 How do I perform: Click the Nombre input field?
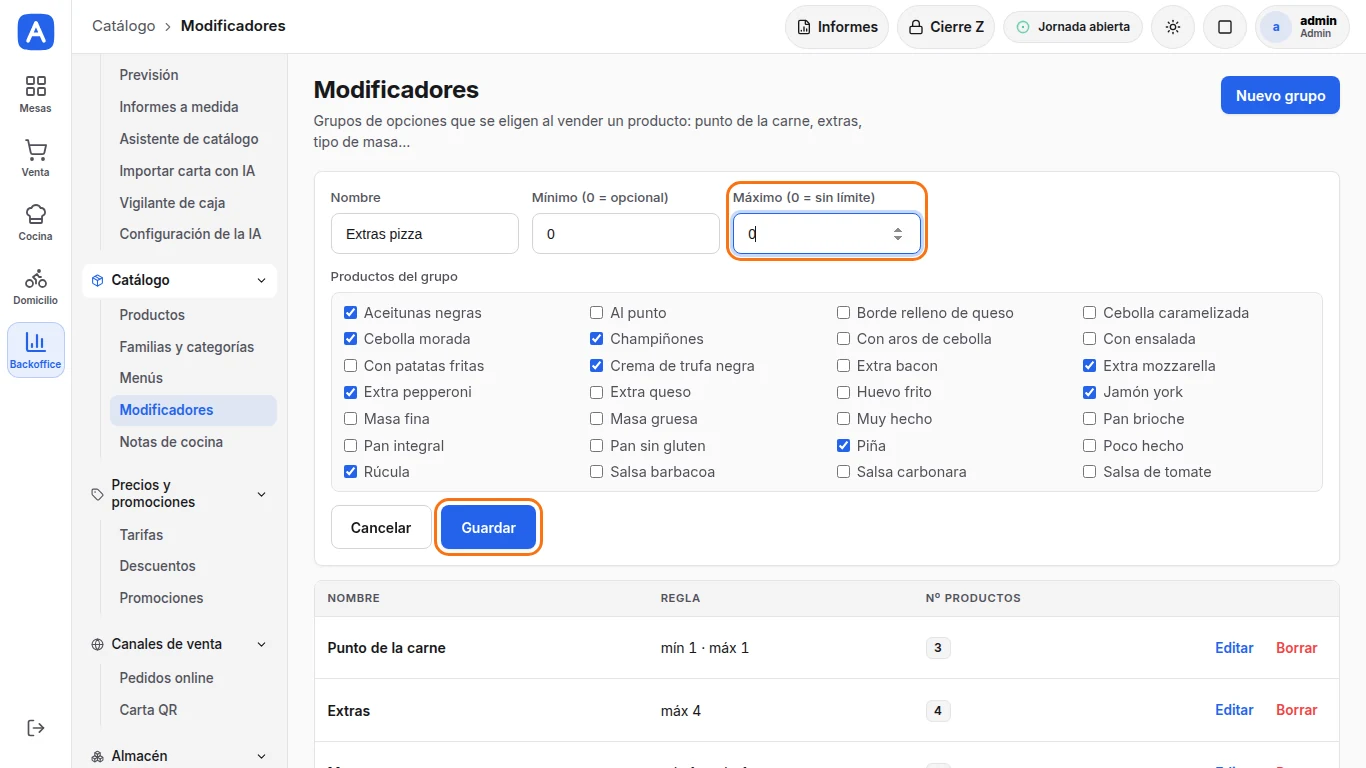tap(425, 234)
